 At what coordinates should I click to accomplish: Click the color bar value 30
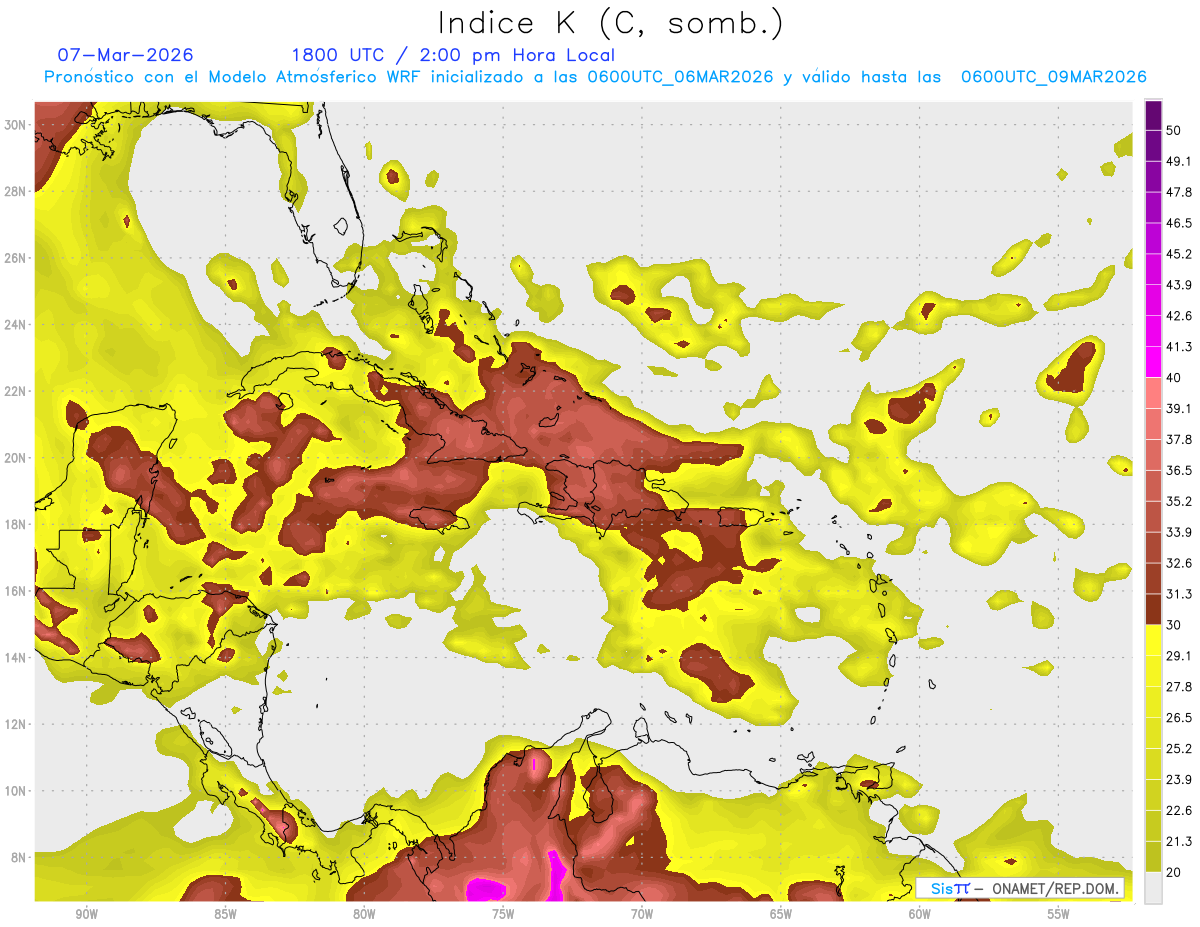[x=1174, y=625]
